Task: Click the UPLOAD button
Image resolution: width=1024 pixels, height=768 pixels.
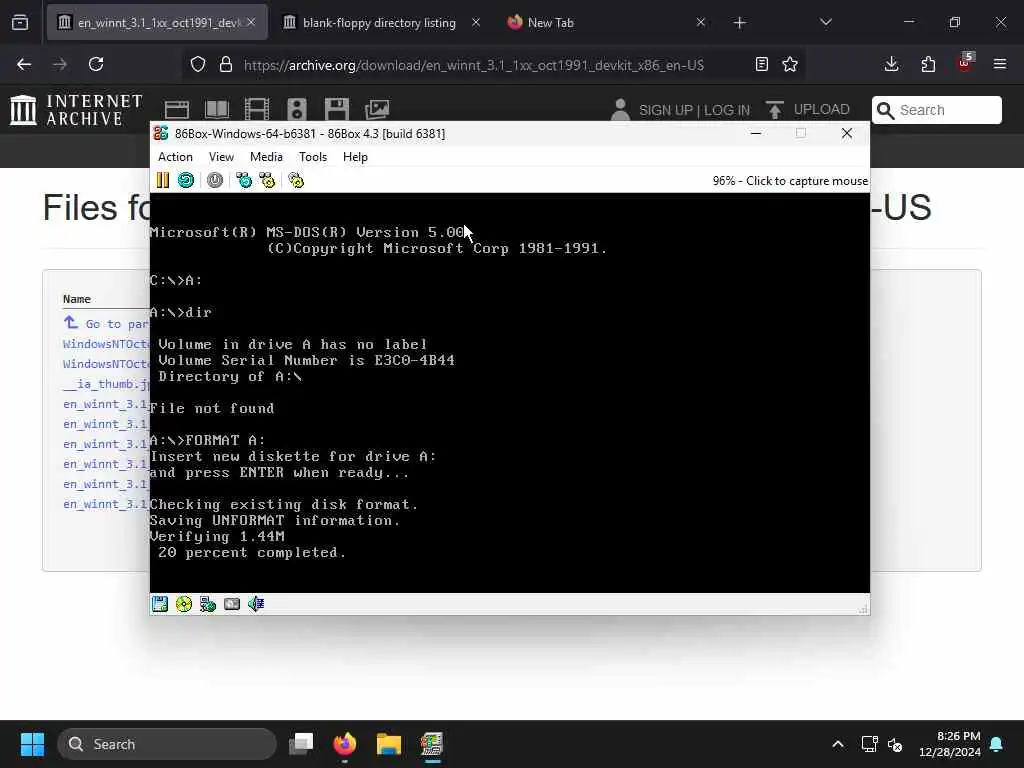Action: pyautogui.click(x=808, y=110)
